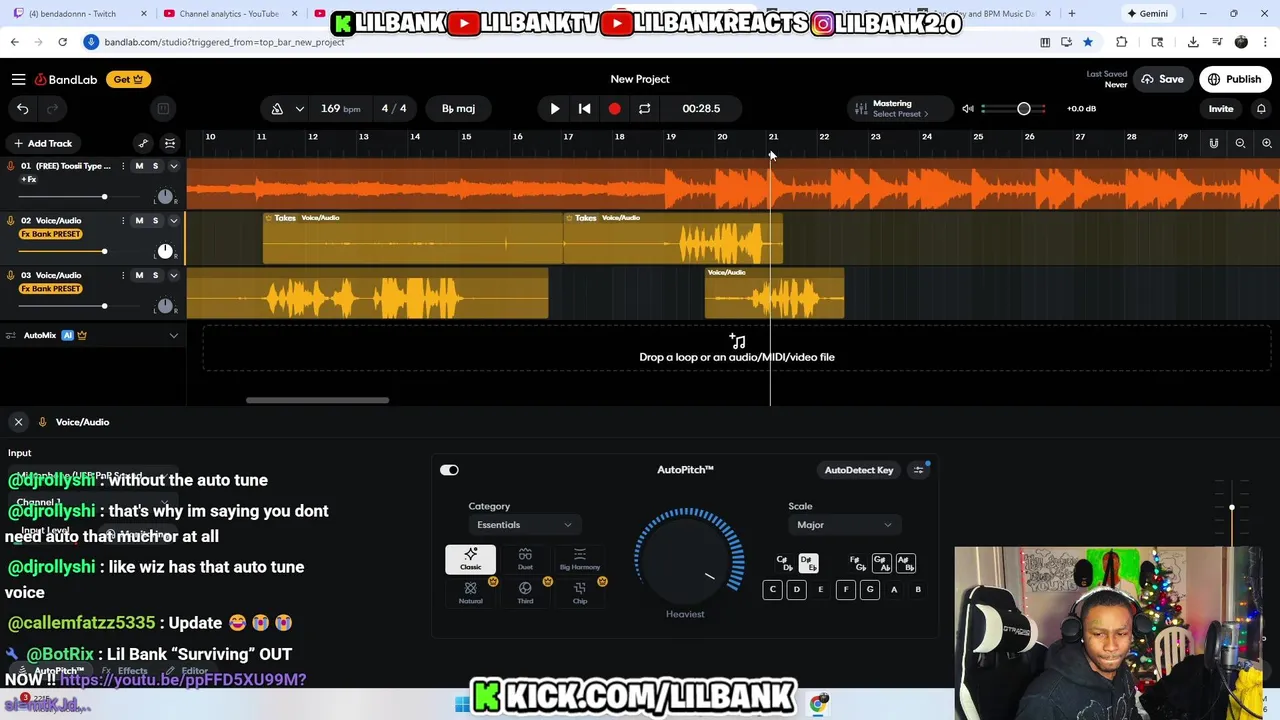Adjust track 02 volume slider
Viewport: 1280px width, 720px height.
104,251
